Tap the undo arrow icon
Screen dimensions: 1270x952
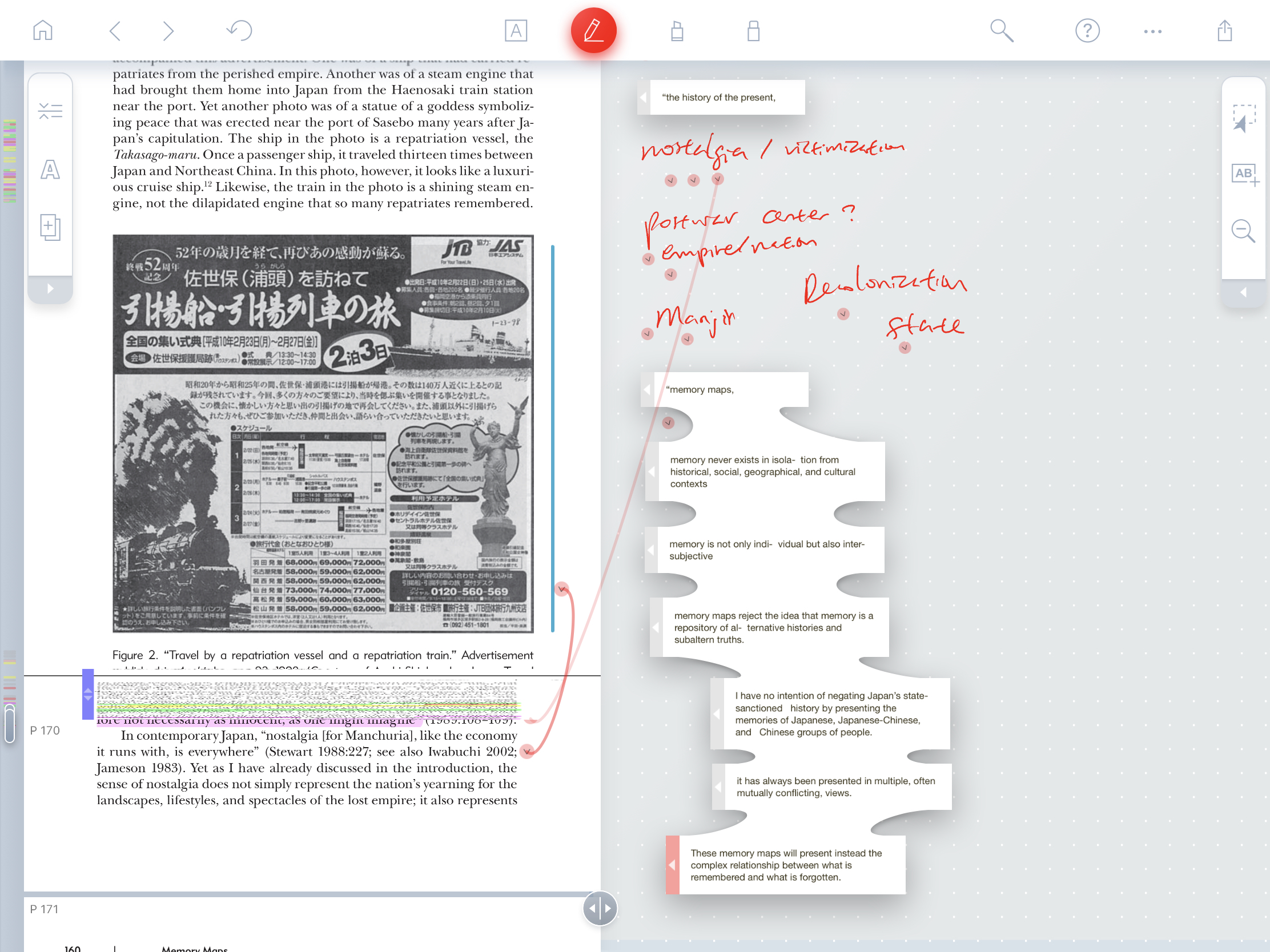tap(239, 30)
